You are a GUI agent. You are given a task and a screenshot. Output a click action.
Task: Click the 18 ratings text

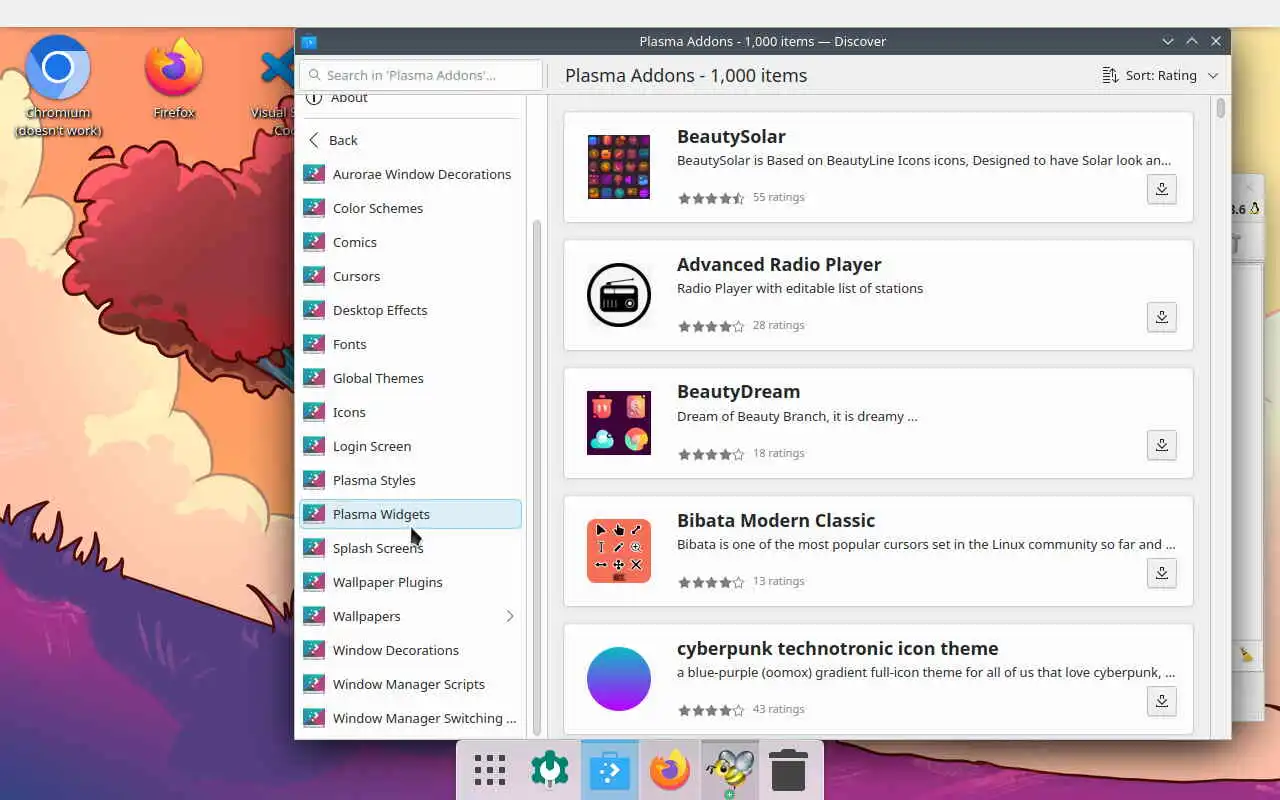[779, 453]
